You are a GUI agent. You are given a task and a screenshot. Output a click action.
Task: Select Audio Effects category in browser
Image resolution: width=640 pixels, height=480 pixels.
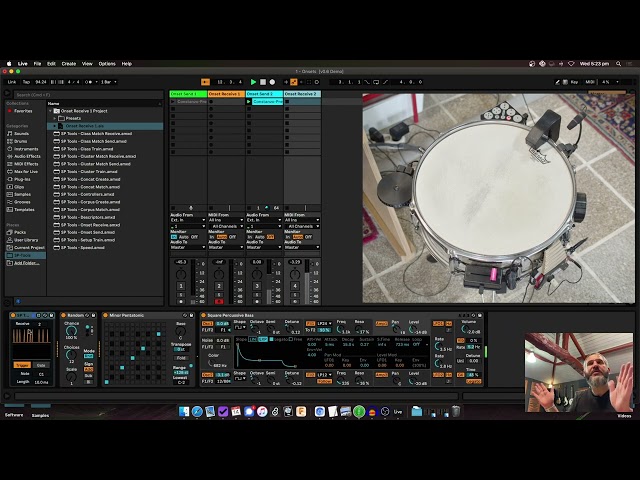click(x=27, y=156)
